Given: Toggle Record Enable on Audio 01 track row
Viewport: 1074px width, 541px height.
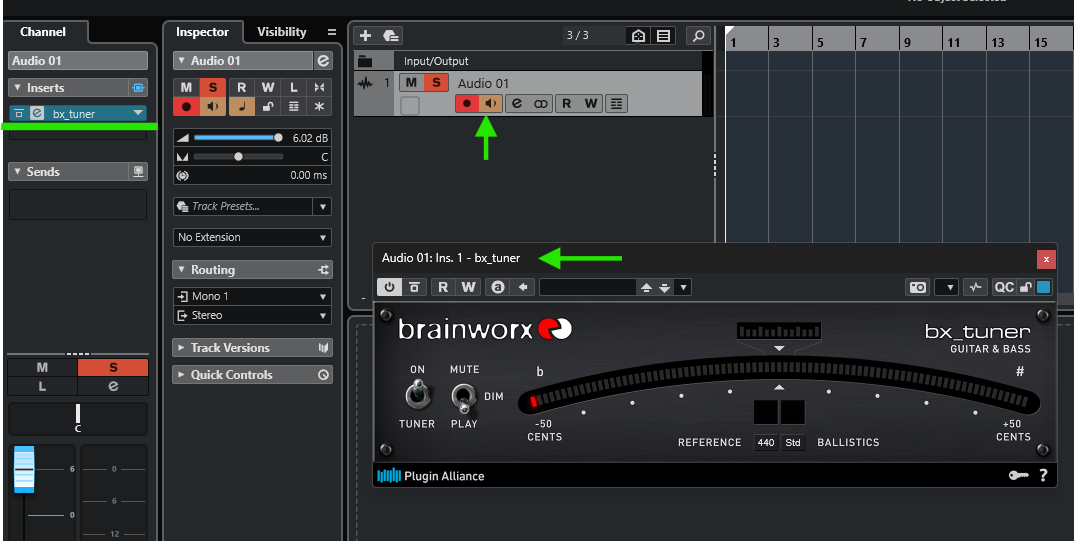Looking at the screenshot, I should click(467, 103).
